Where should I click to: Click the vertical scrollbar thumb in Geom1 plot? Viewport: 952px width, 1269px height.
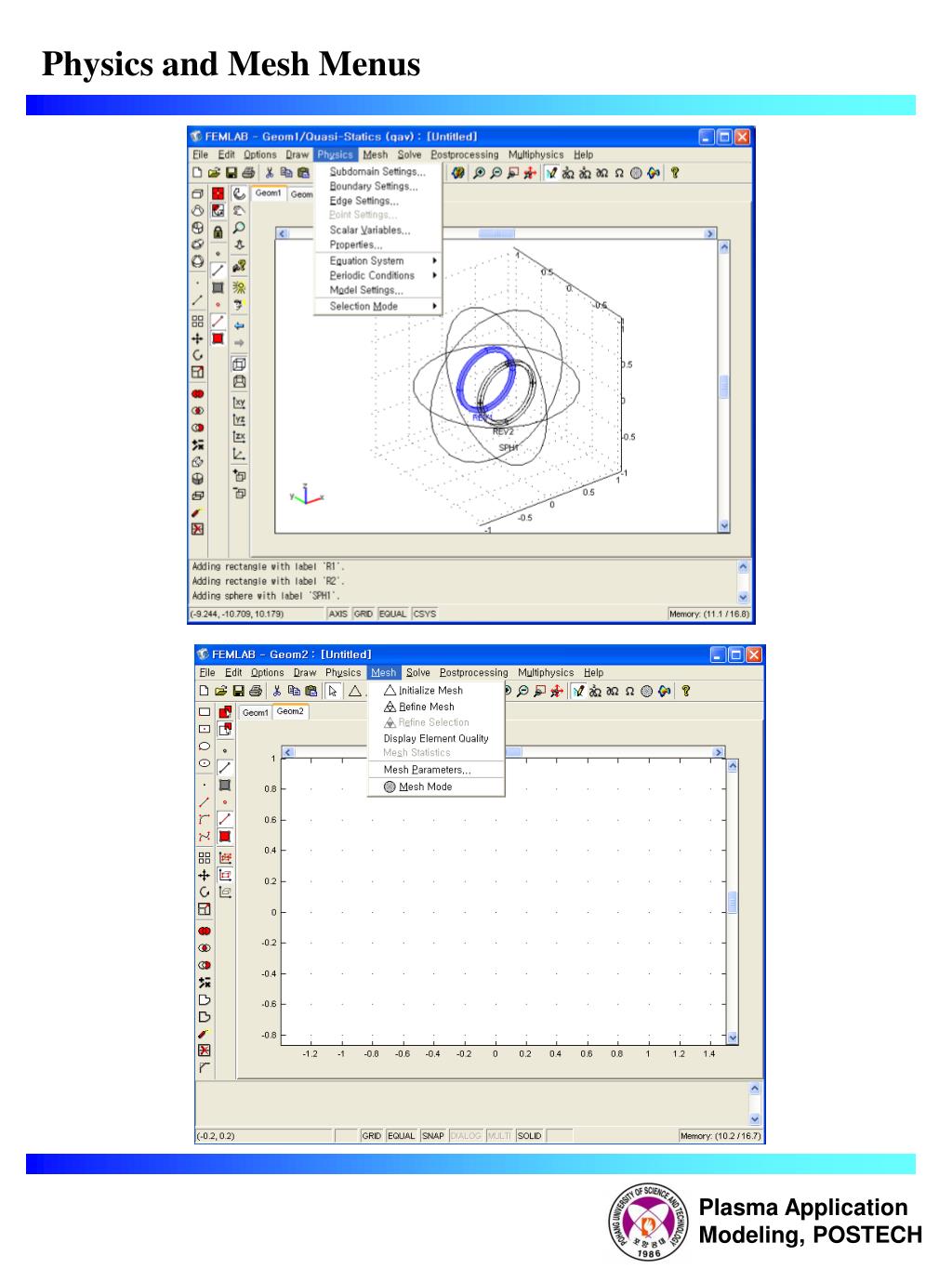725,387
